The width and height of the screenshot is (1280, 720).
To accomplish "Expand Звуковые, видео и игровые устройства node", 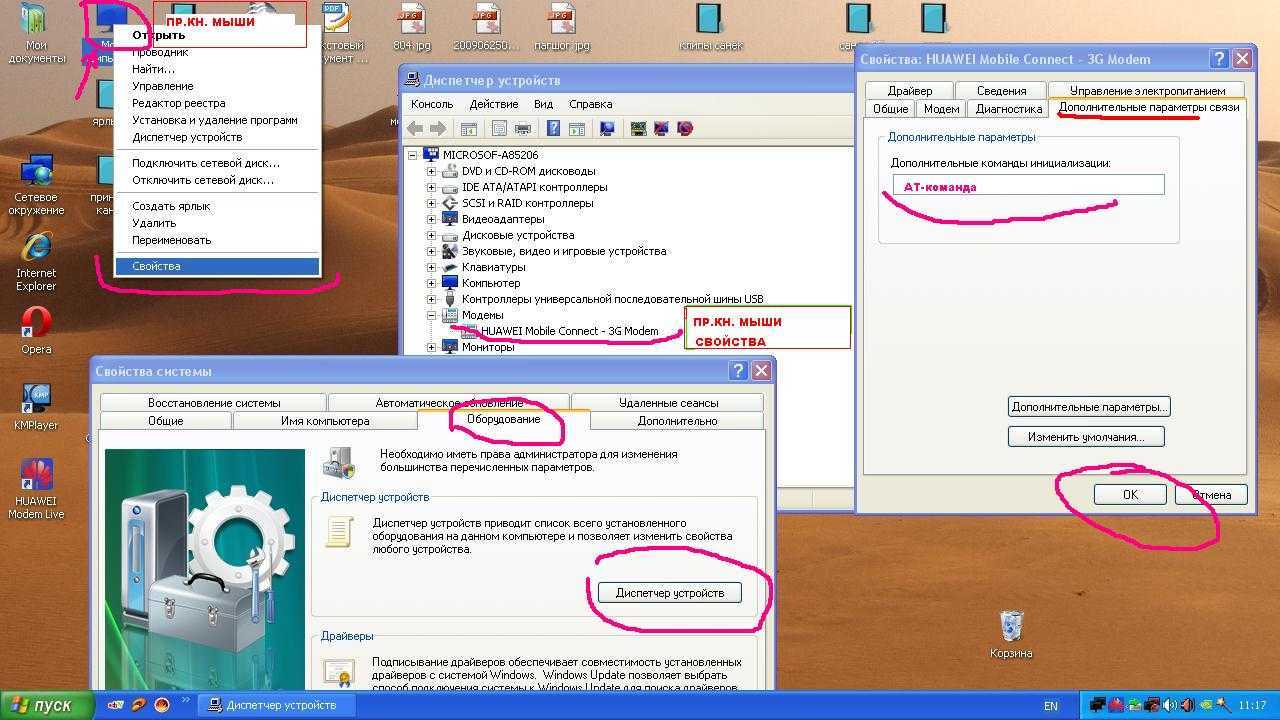I will click(x=431, y=251).
